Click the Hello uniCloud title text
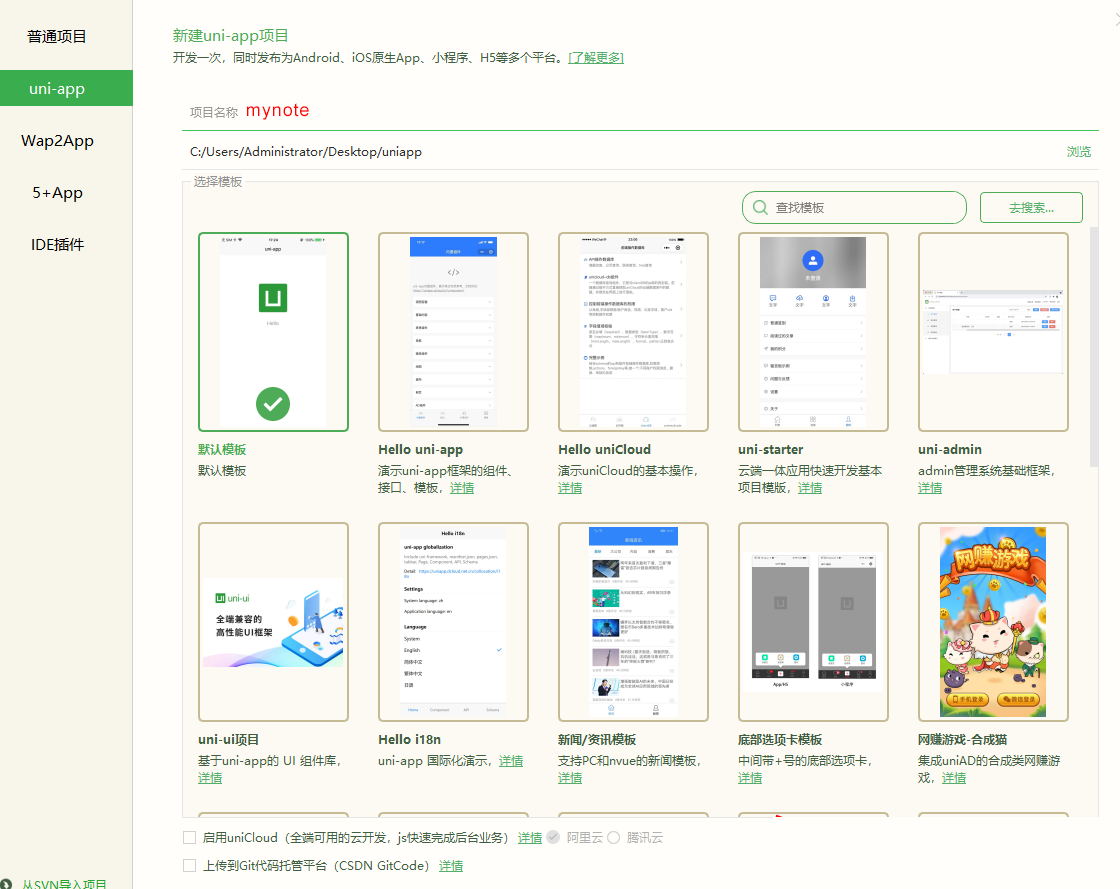This screenshot has height=889, width=1120. pyautogui.click(x=604, y=449)
